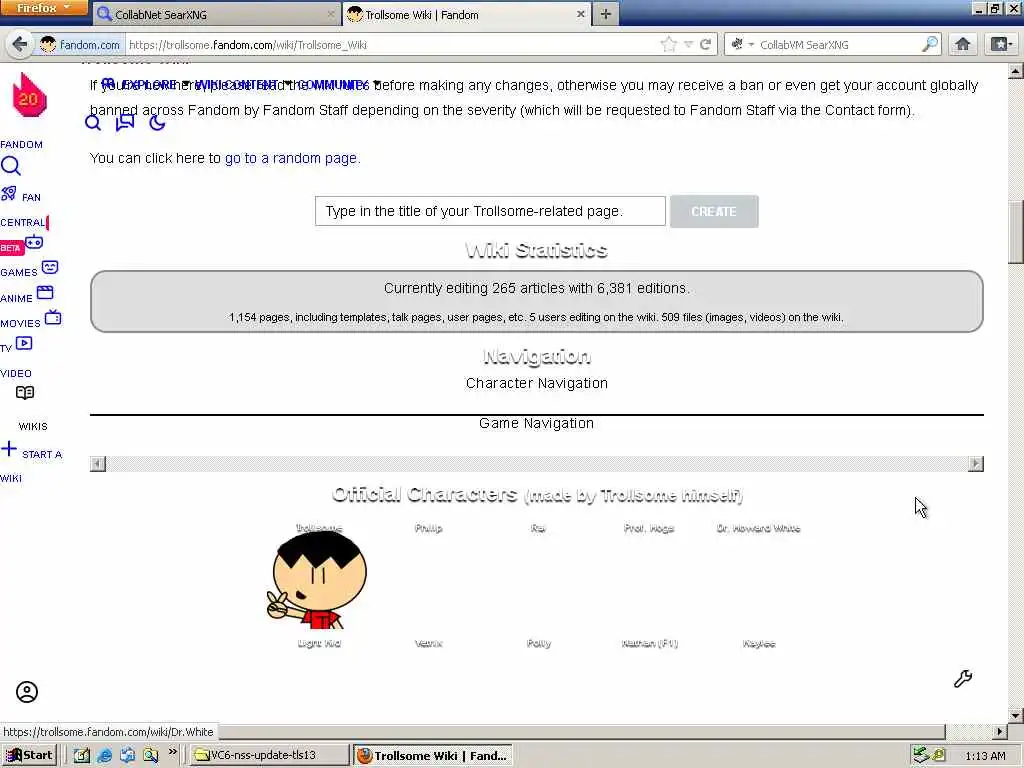Switch to the CollabNet SearXNG tab
Image resolution: width=1024 pixels, height=768 pixels.
217,14
